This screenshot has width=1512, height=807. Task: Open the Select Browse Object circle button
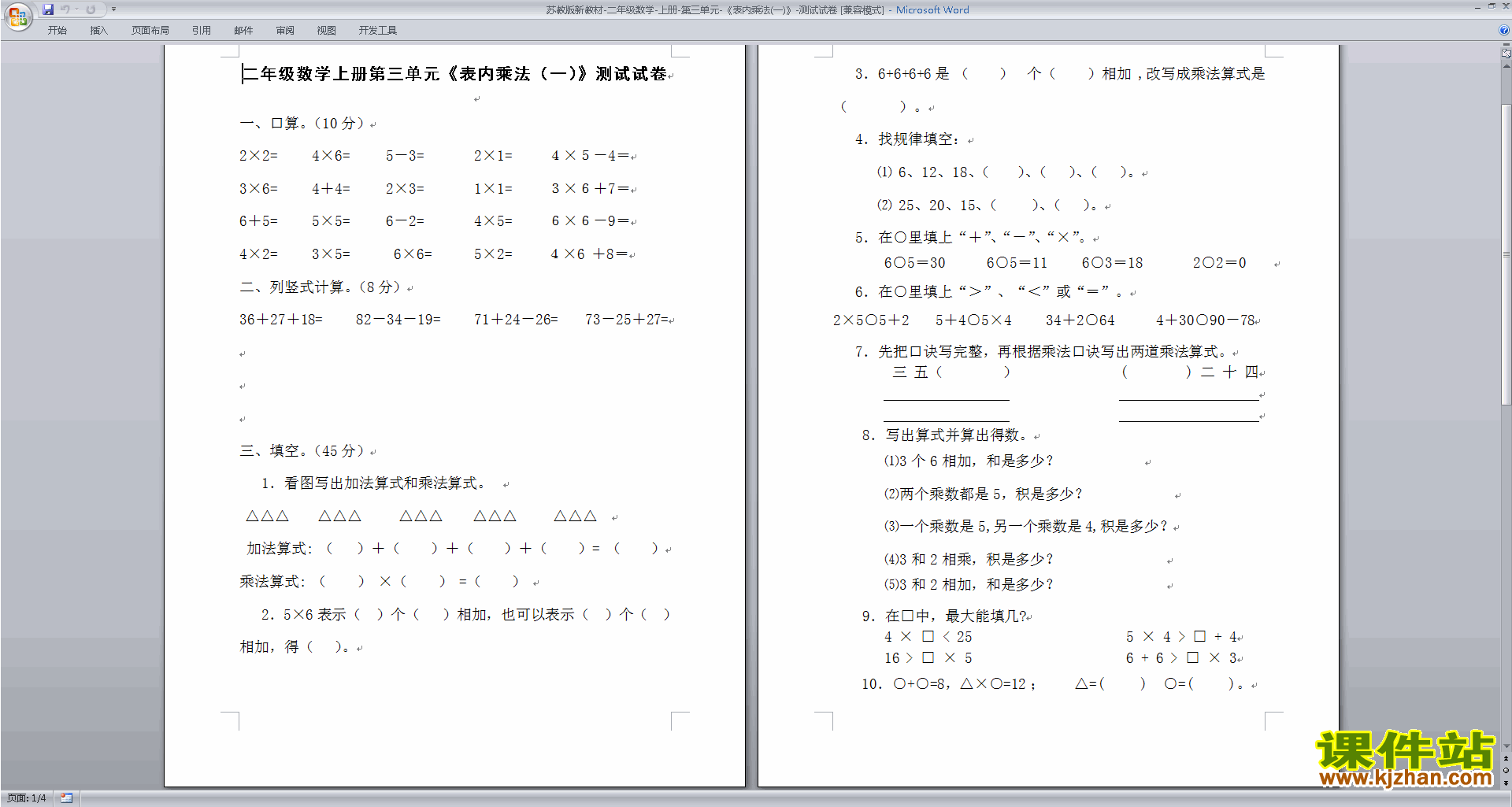coord(1506,770)
